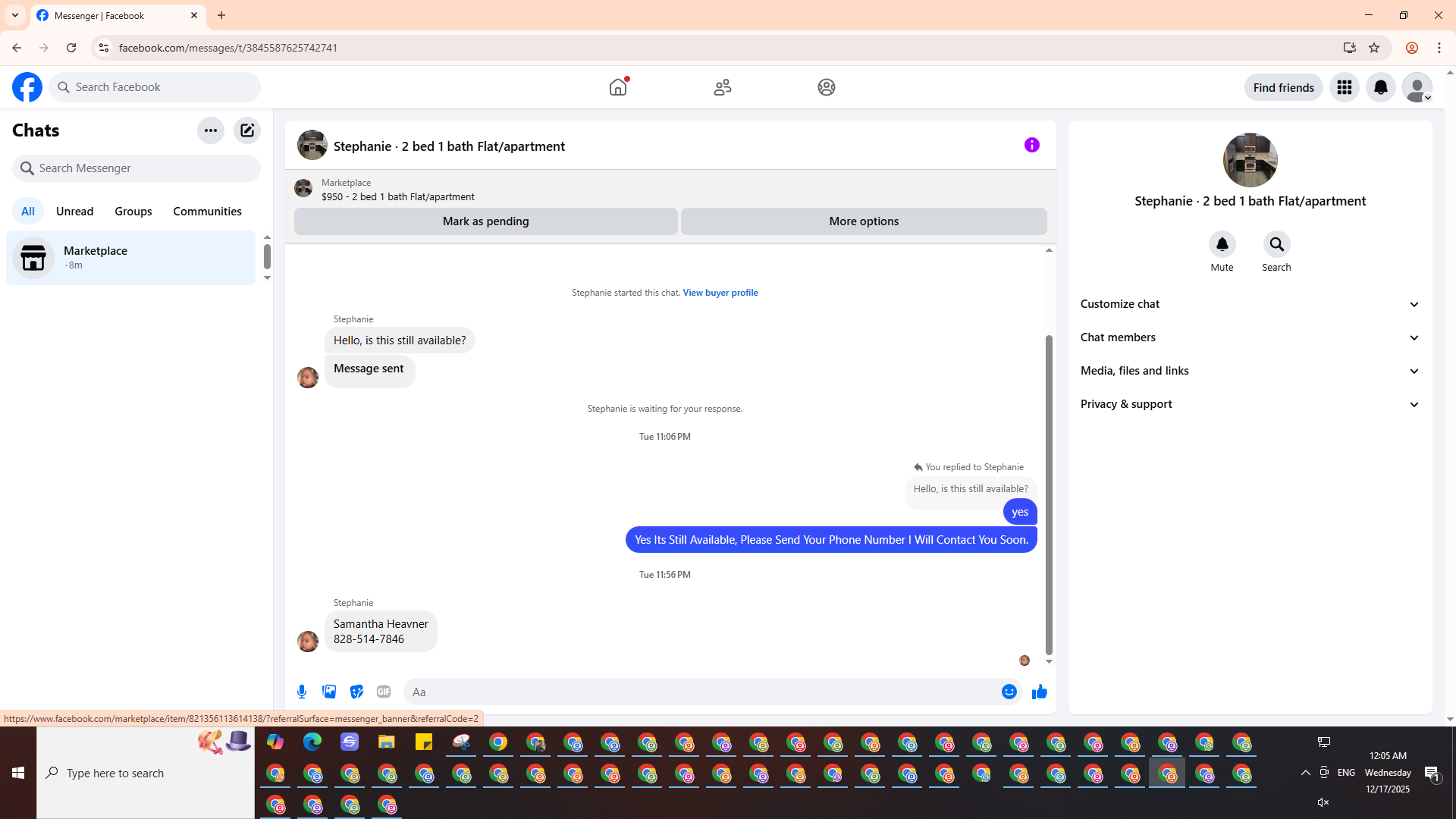Open the taskbar clock and date
Viewport: 1456px width, 819px height.
[1388, 773]
